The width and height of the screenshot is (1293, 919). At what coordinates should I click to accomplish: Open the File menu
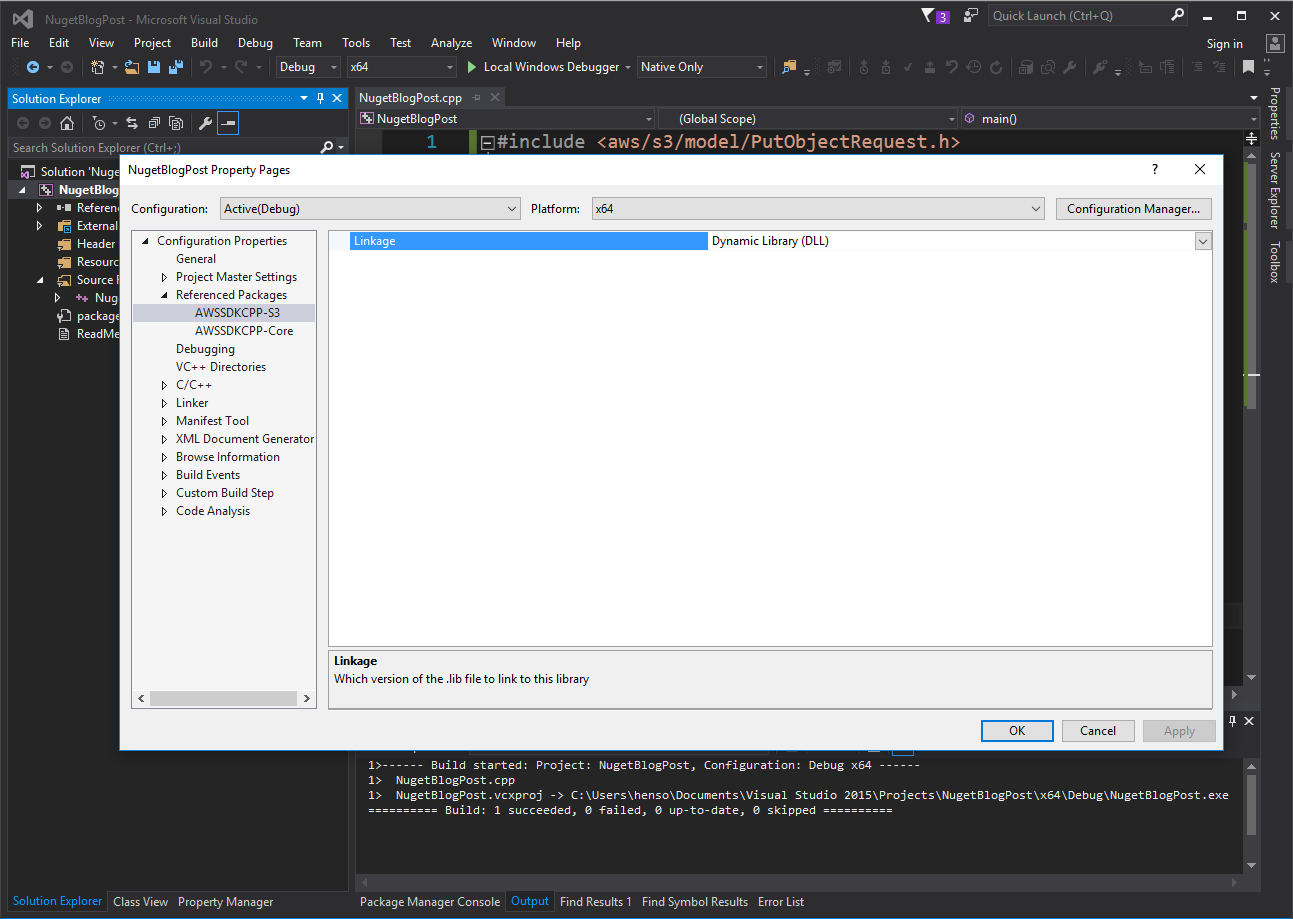pyautogui.click(x=20, y=43)
